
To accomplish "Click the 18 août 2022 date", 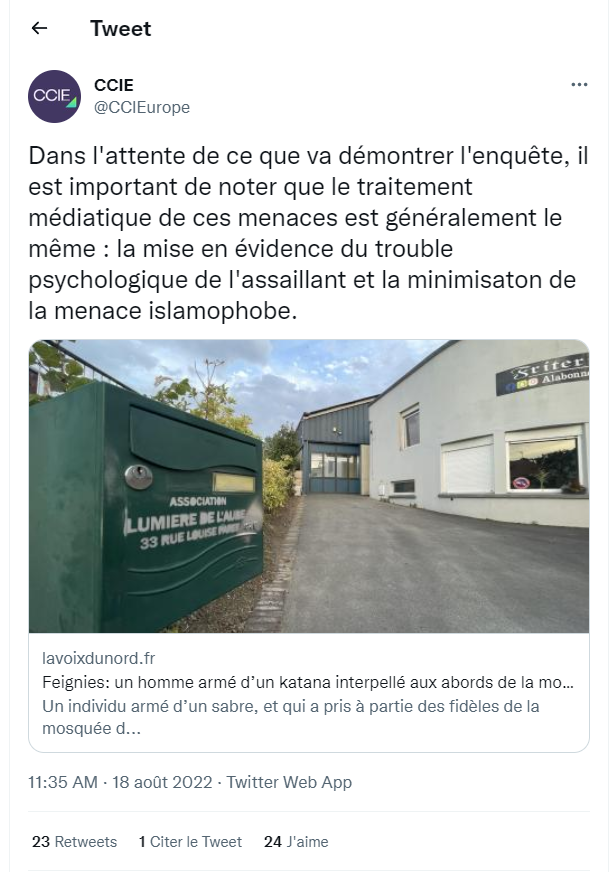I will pyautogui.click(x=162, y=782).
